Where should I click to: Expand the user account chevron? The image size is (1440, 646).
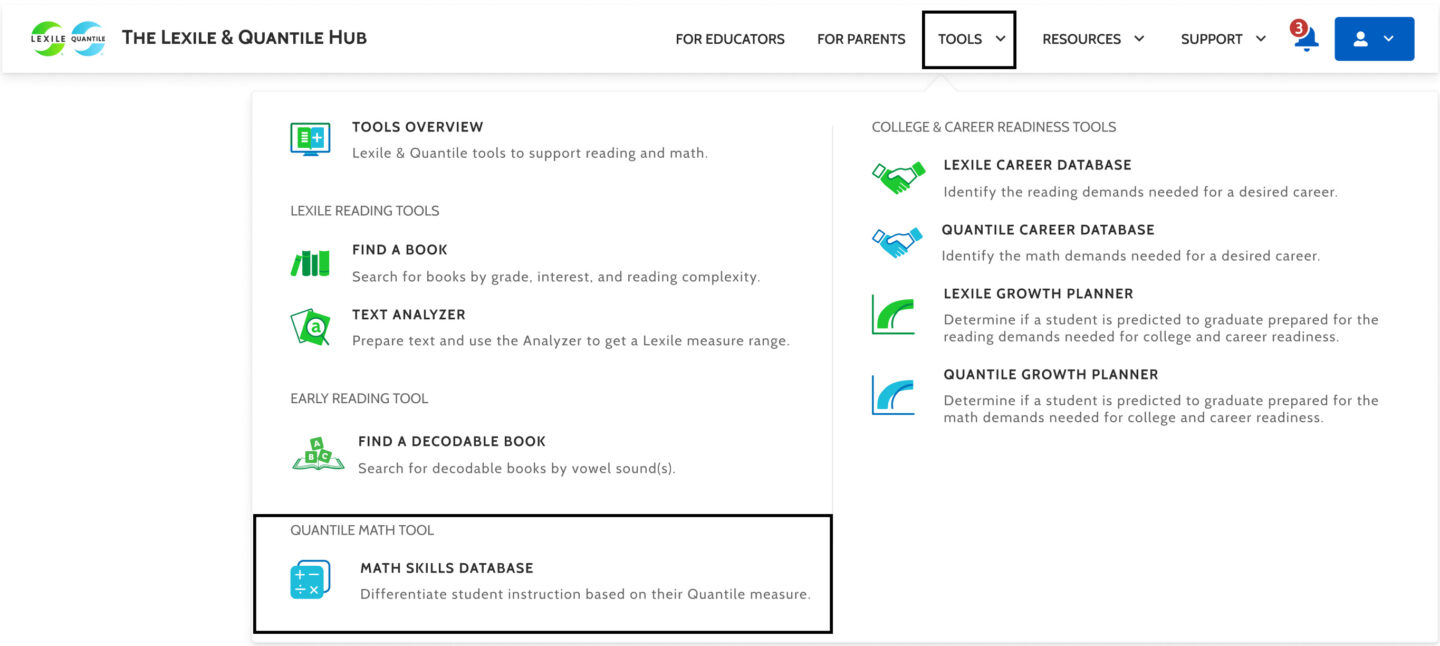tap(1388, 38)
